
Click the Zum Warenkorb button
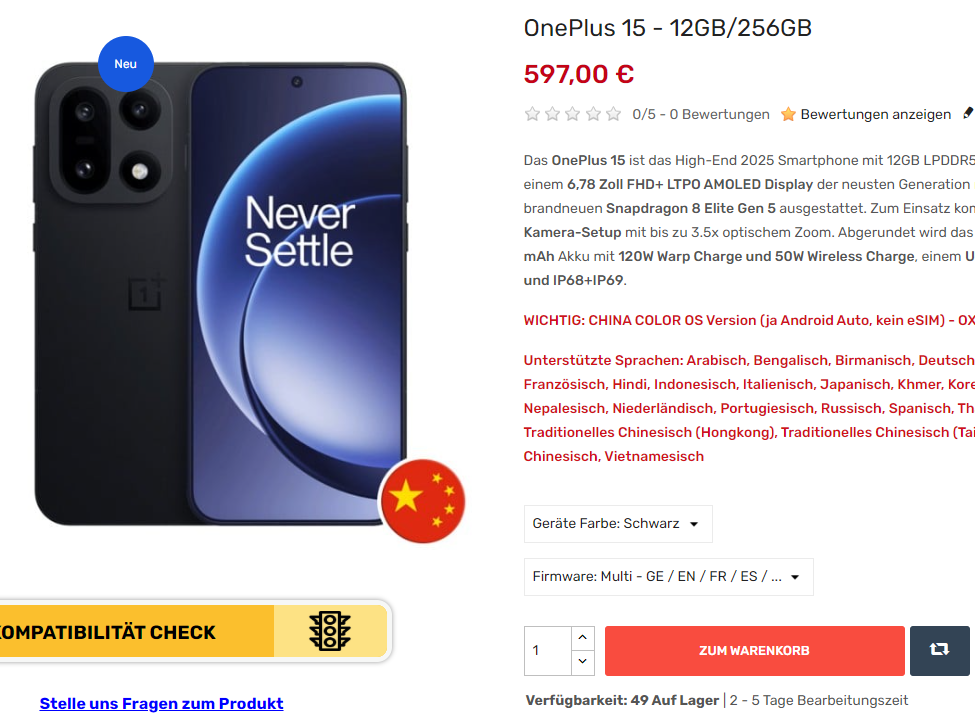(x=754, y=651)
